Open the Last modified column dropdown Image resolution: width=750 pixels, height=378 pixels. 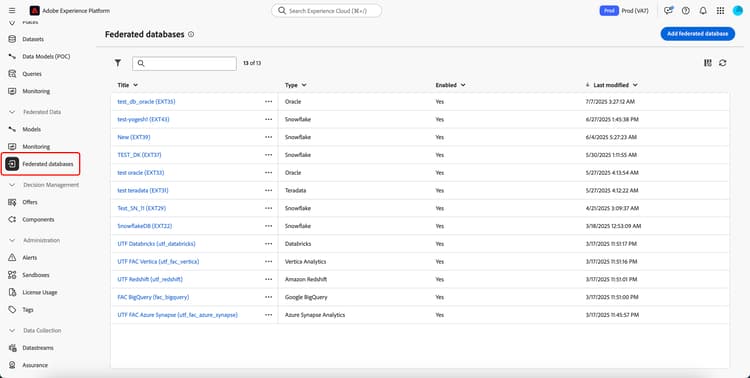[635, 85]
